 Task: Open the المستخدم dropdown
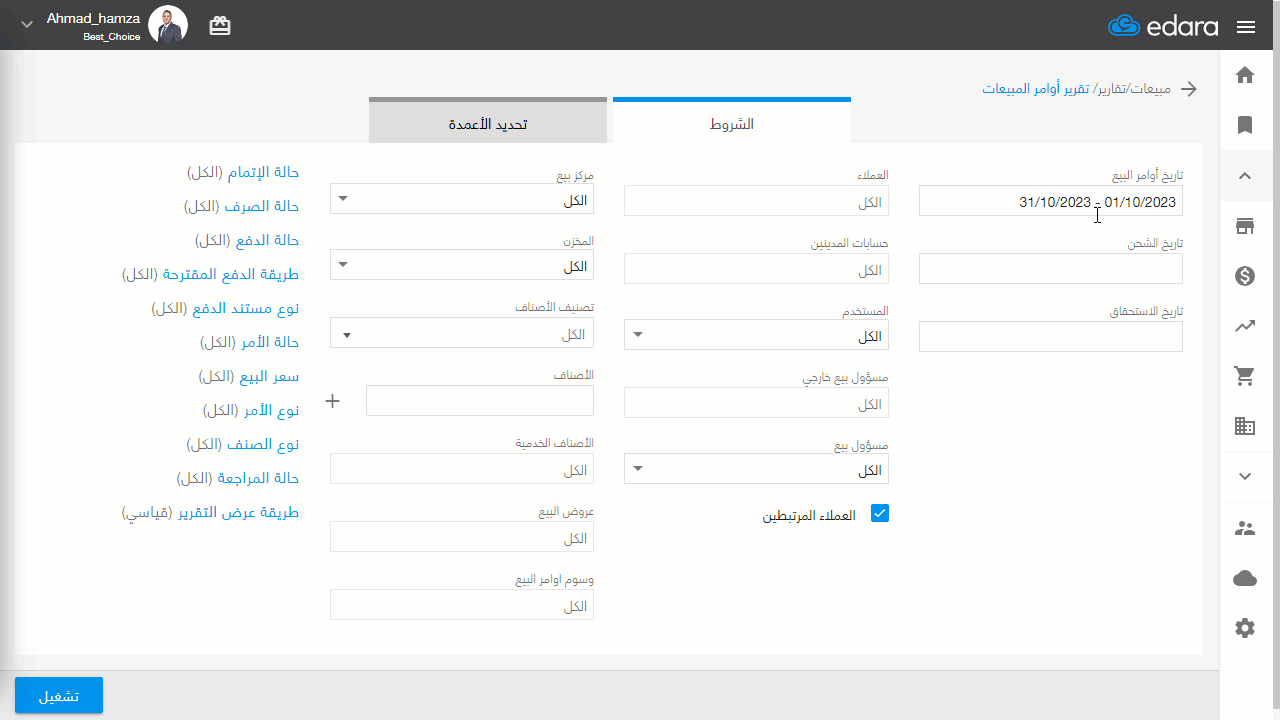coord(756,335)
